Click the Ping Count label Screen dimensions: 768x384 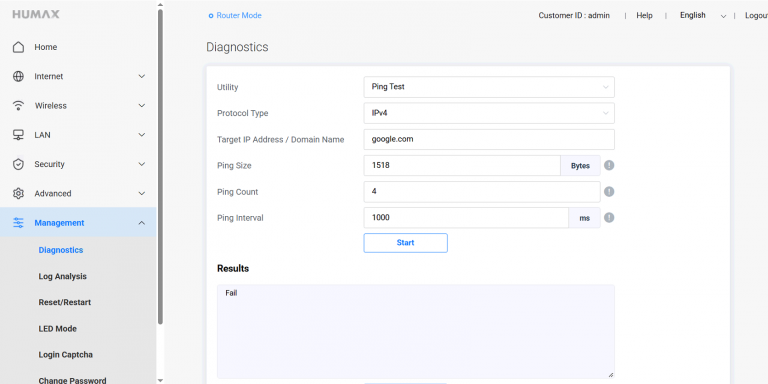[x=238, y=192]
